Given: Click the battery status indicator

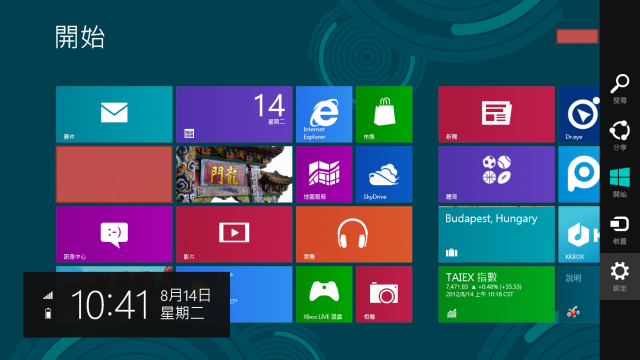Looking at the screenshot, I should pos(48,313).
